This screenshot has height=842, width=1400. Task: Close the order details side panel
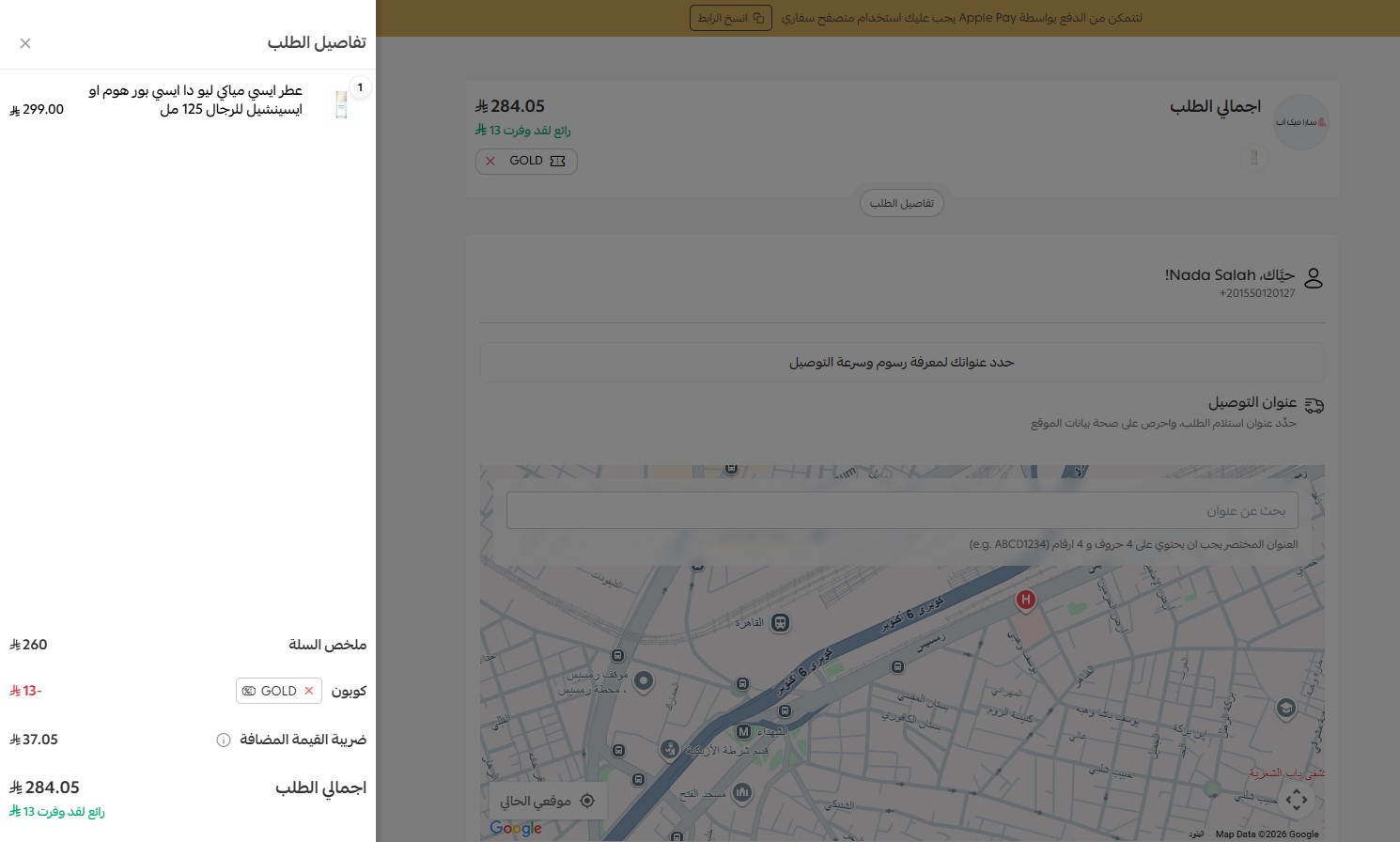coord(25,43)
